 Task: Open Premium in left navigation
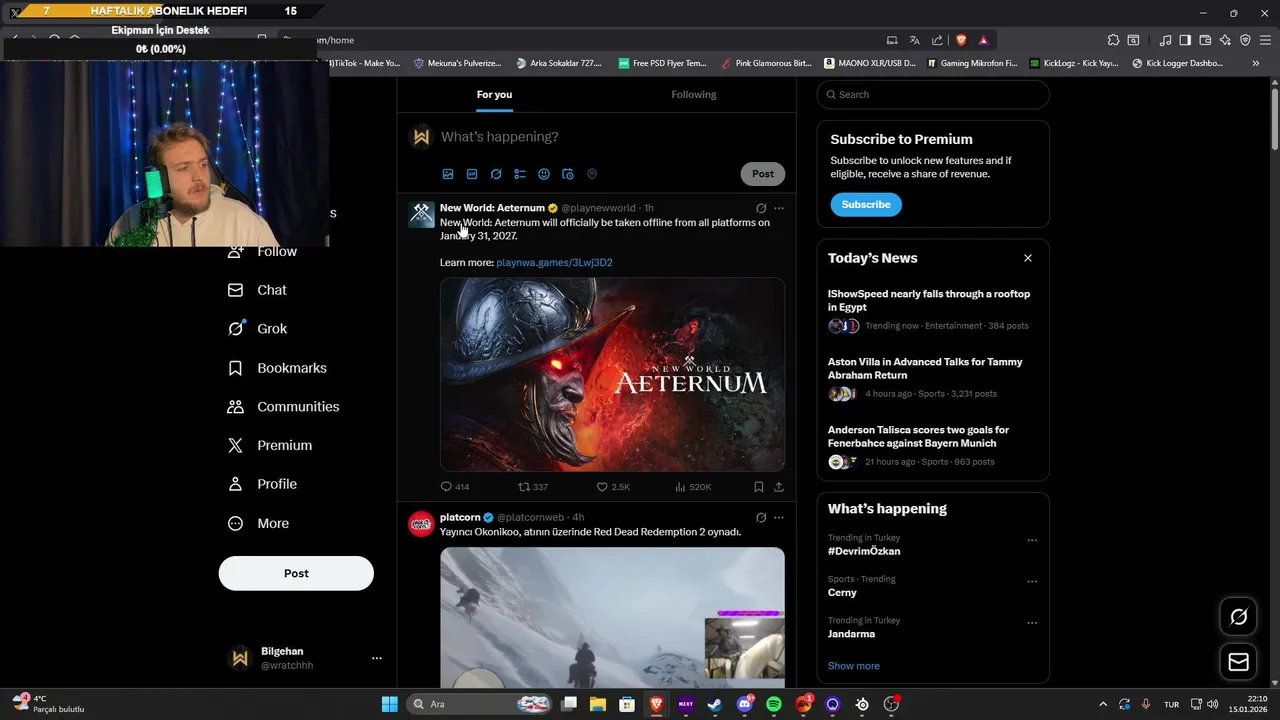pyautogui.click(x=270, y=445)
